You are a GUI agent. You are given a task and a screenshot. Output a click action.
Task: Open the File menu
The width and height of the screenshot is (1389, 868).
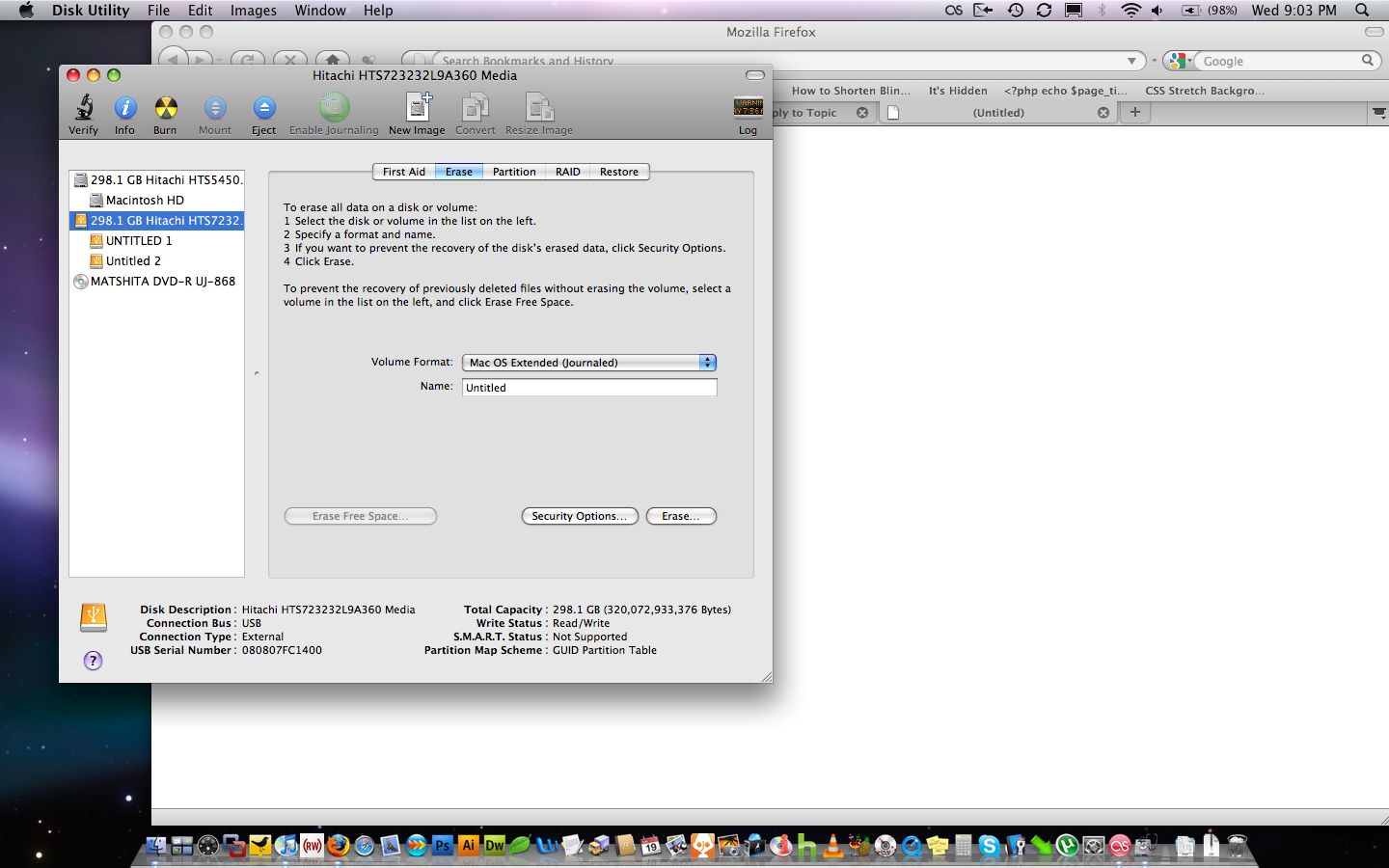click(159, 10)
